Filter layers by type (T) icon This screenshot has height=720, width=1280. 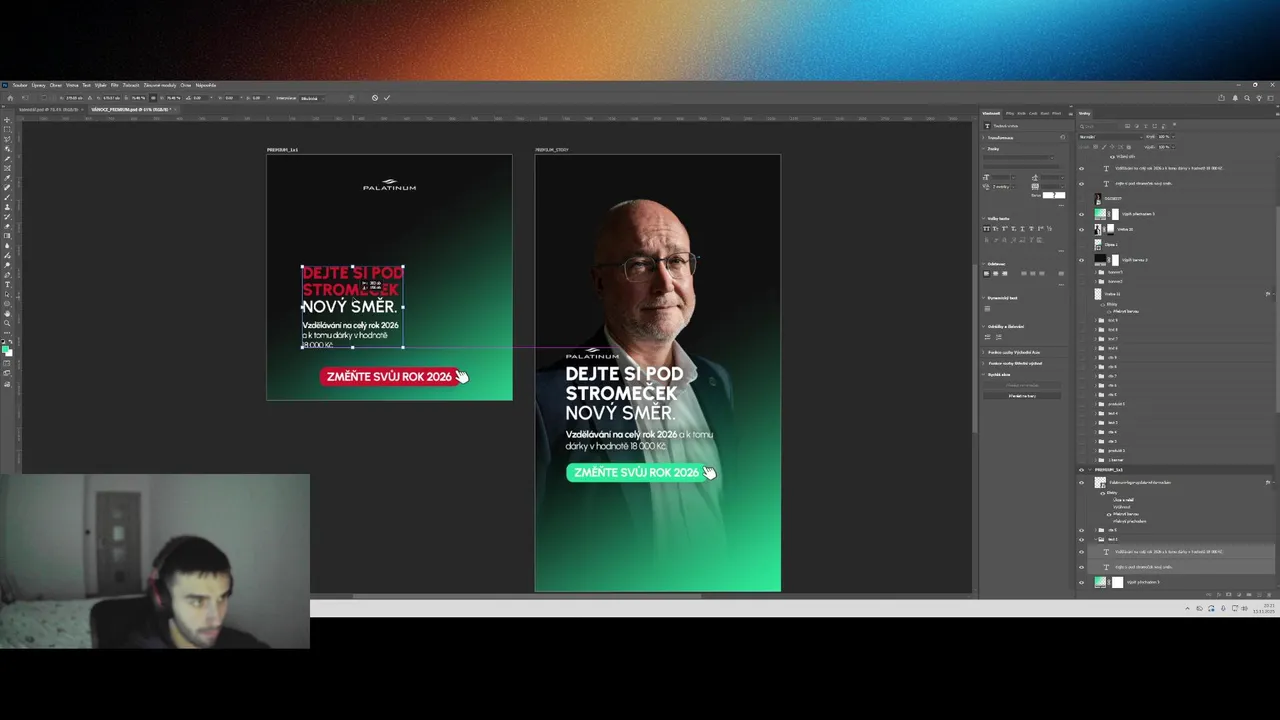pos(1146,126)
